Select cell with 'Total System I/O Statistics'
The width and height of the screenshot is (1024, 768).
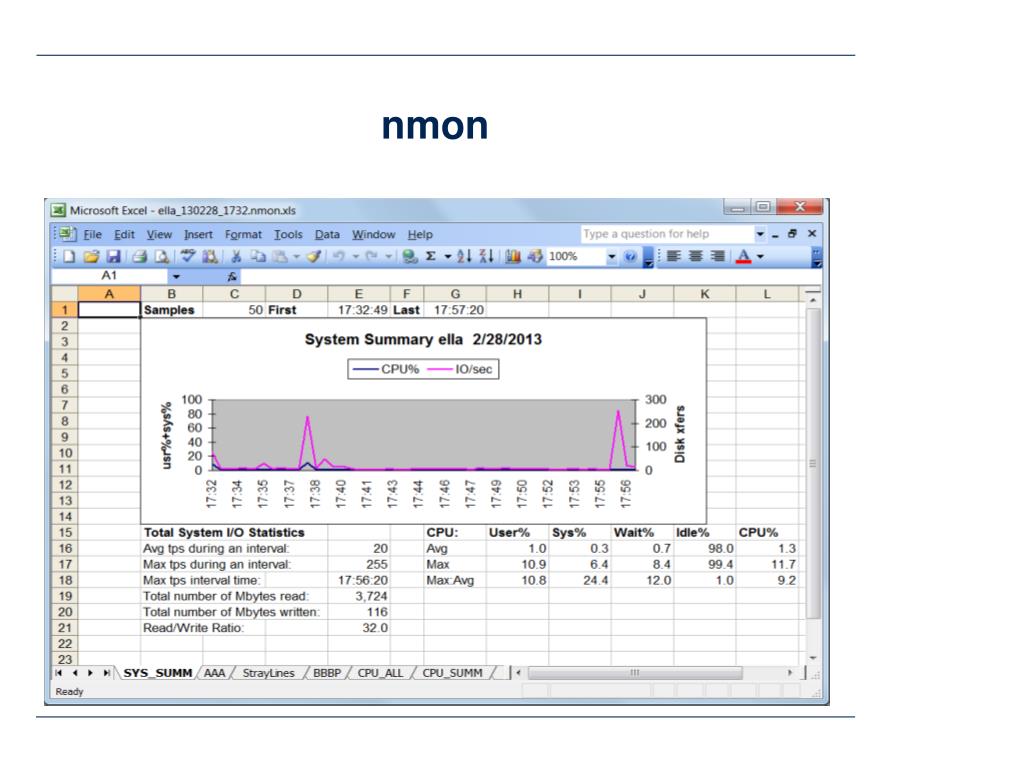coord(224,532)
